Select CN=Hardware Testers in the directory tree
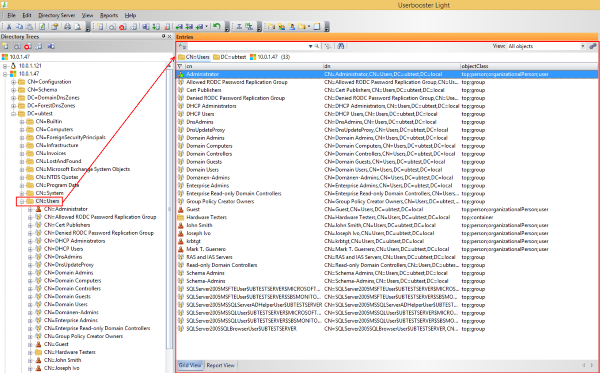The height and width of the screenshot is (373, 600). point(69,352)
